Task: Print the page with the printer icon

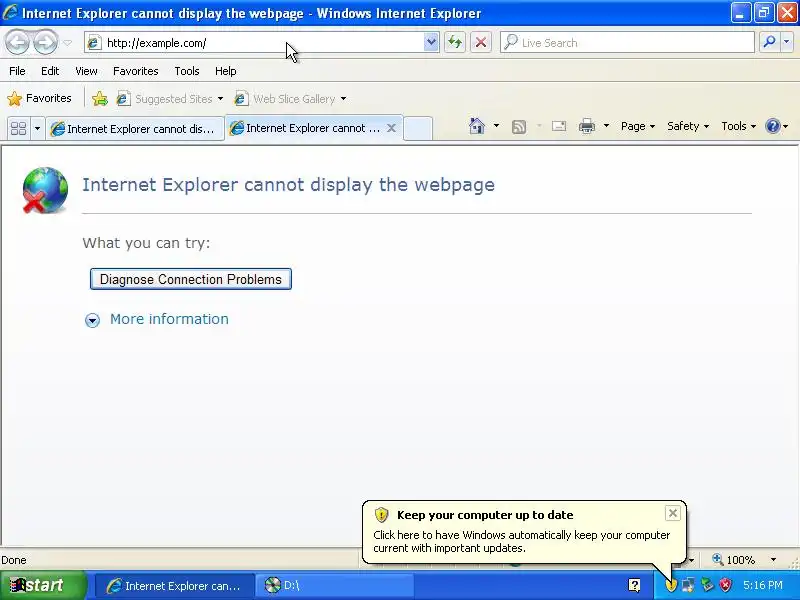Action: click(x=587, y=126)
